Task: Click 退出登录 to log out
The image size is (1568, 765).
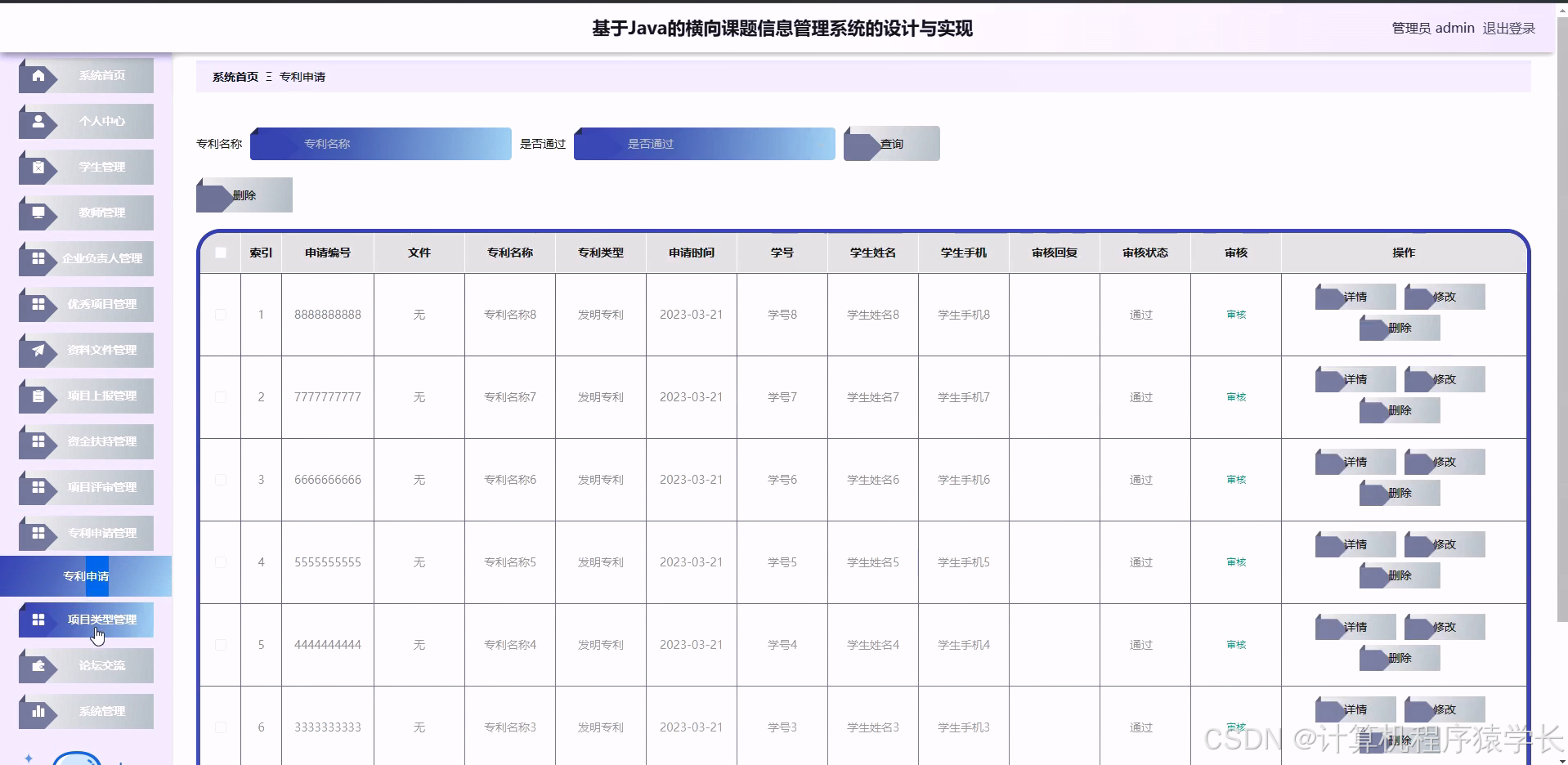Action: (1509, 28)
